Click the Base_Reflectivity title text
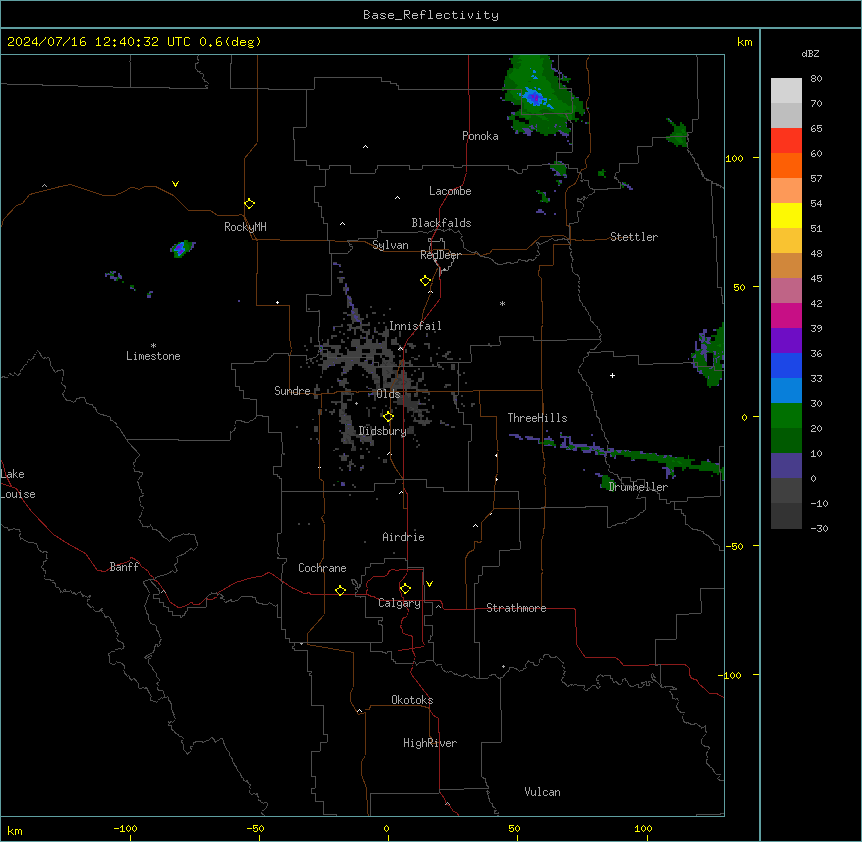This screenshot has width=862, height=842. [x=431, y=15]
